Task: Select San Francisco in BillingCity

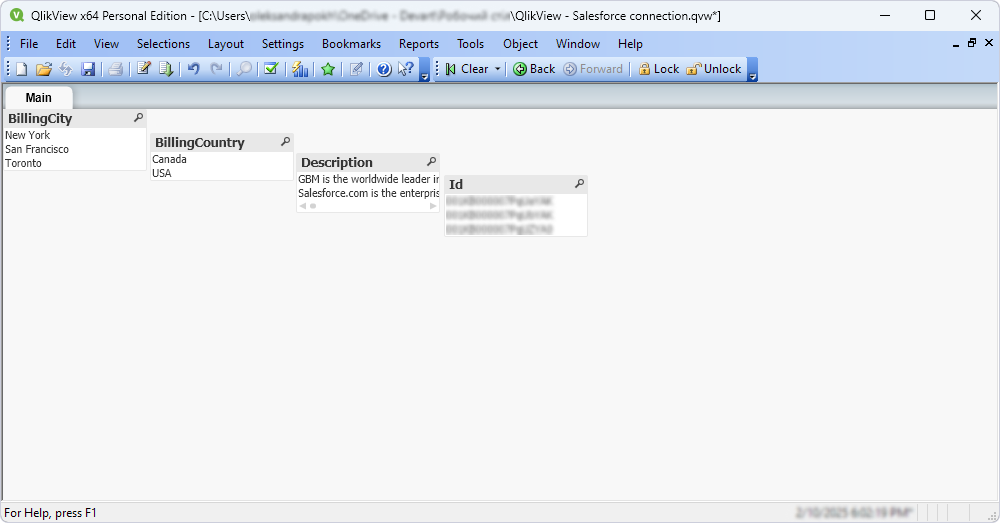Action: 75,149
